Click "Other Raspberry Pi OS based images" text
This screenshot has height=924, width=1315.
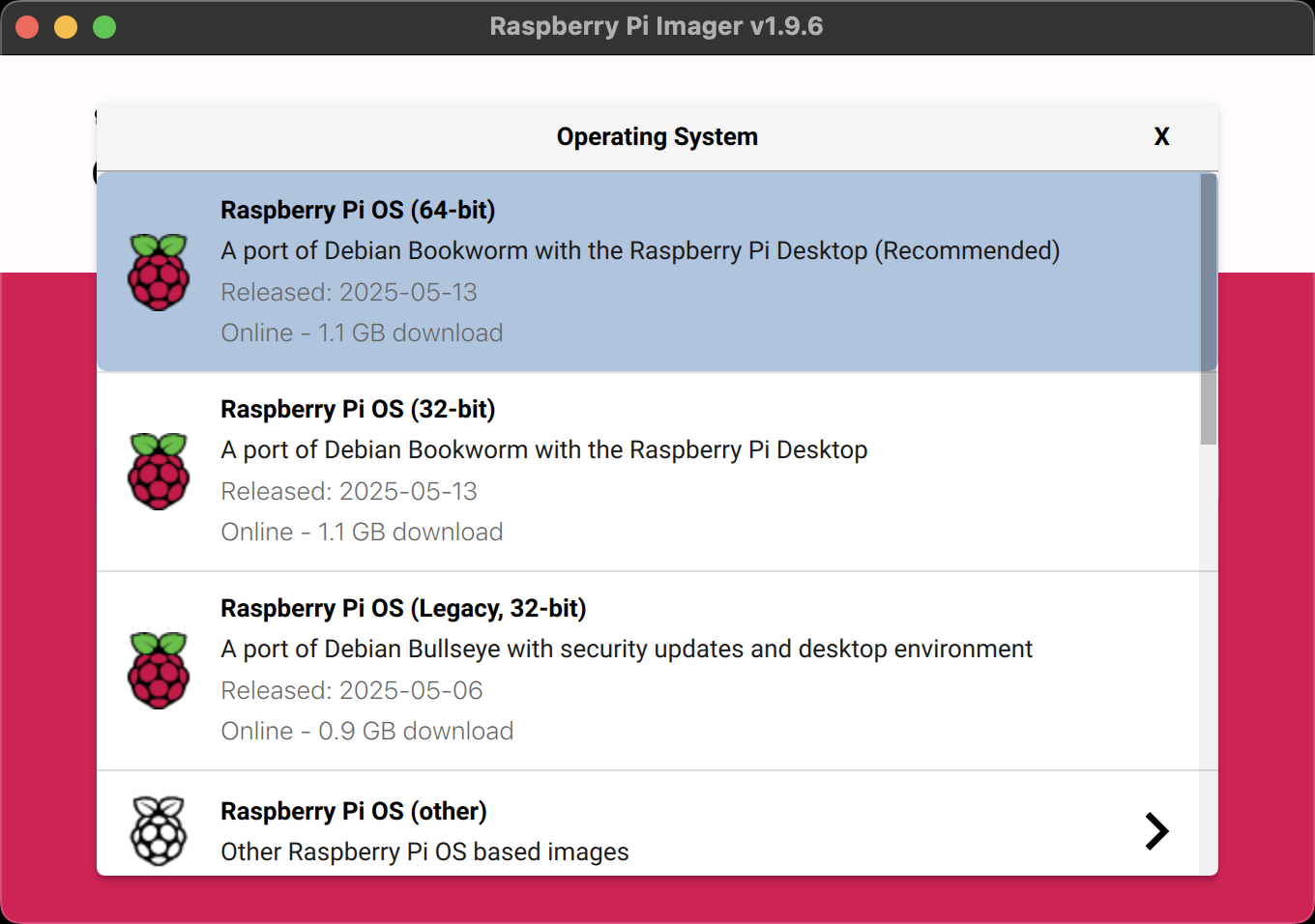coord(424,852)
